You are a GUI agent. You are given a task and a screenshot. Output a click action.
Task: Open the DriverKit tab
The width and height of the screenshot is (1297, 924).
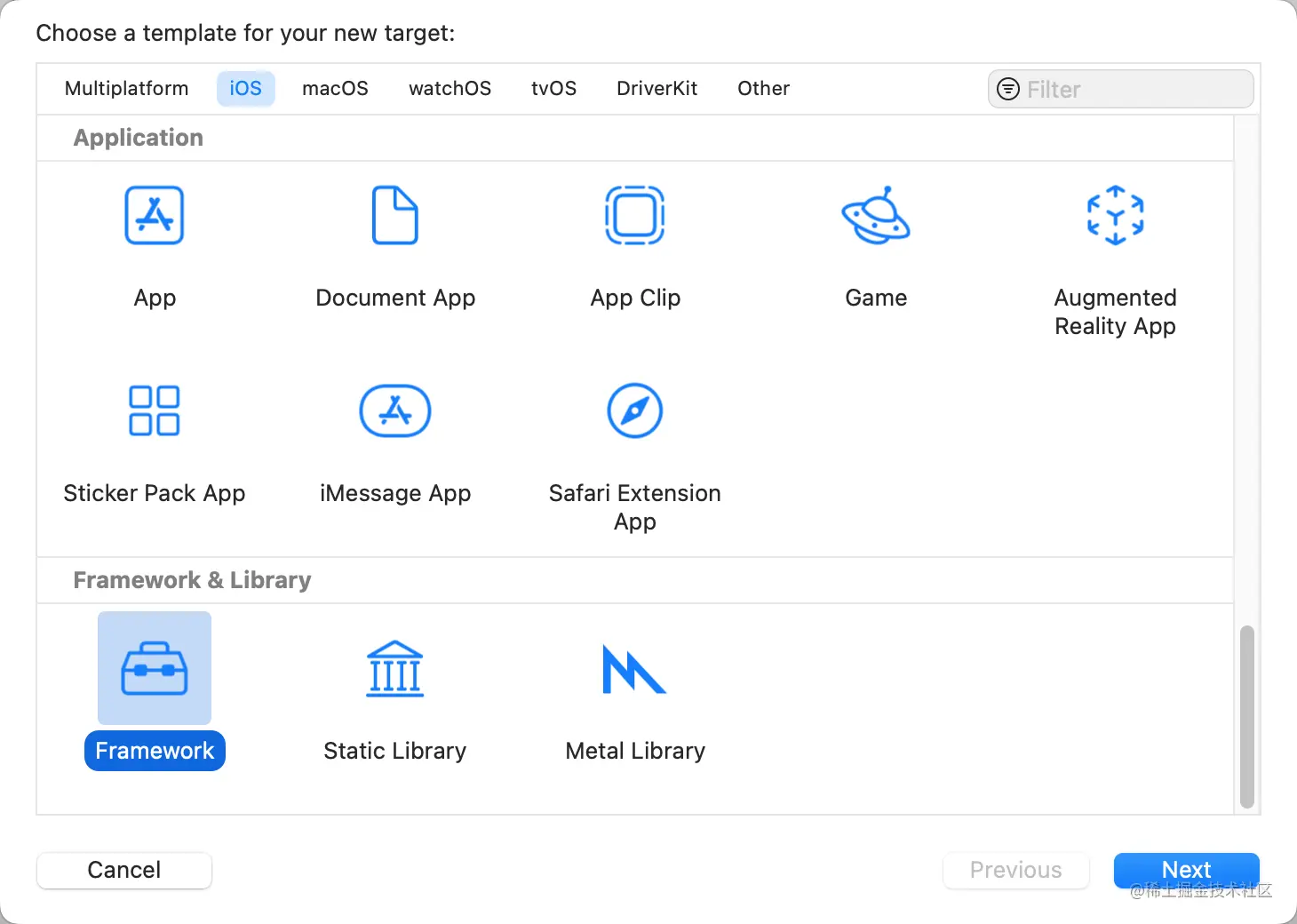(657, 89)
